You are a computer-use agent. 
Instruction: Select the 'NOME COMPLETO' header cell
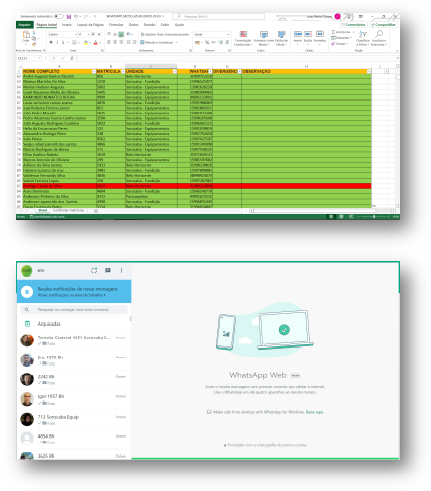(x=59, y=72)
